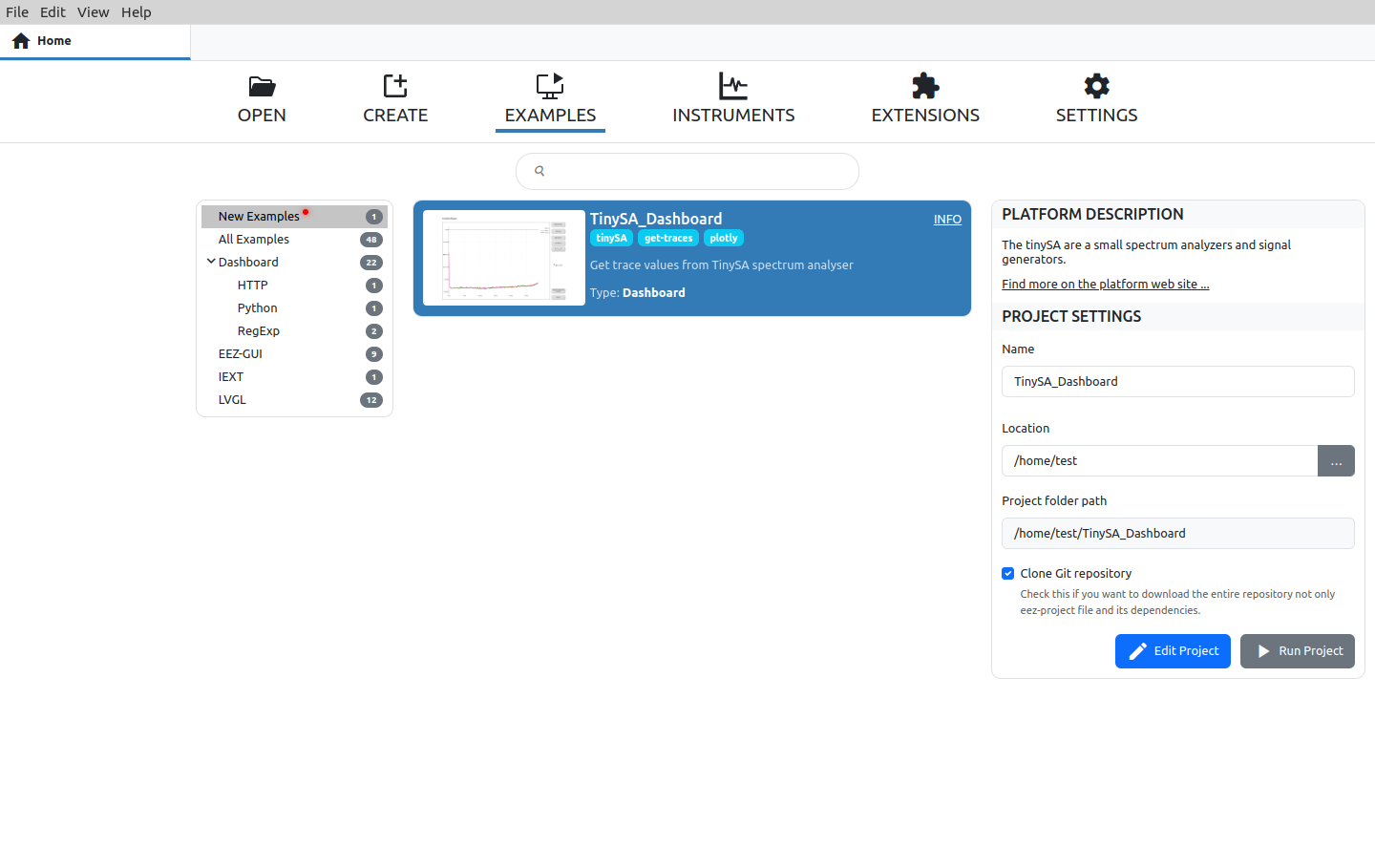Open the INSTRUMENTS waveform icon
This screenshot has height=868, width=1375.
pos(733,86)
